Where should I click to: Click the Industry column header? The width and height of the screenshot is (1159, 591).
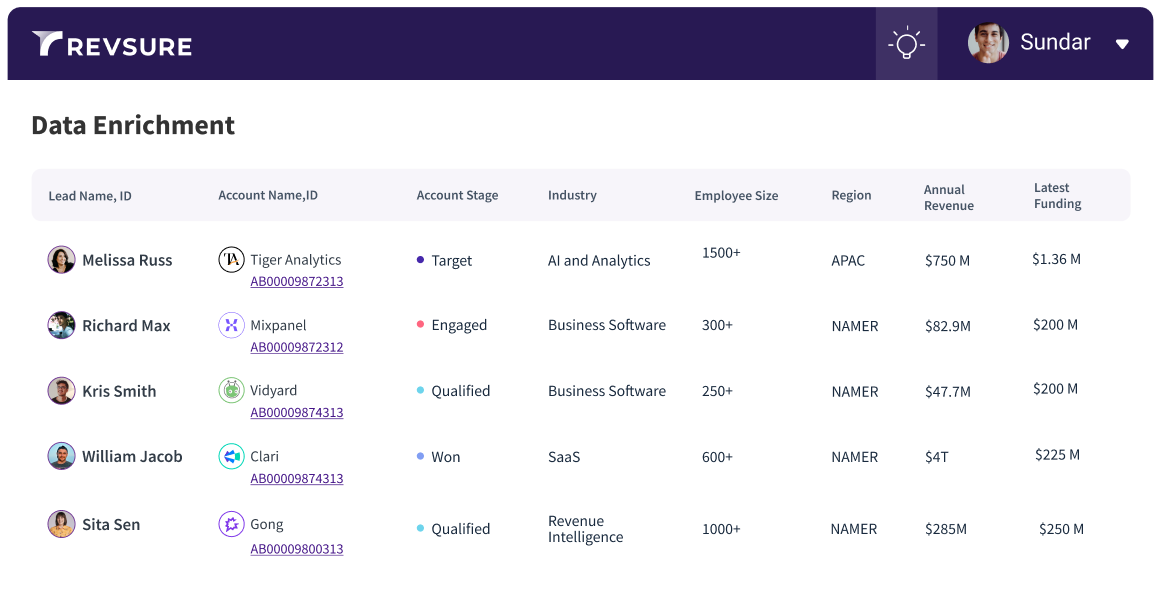coord(572,195)
